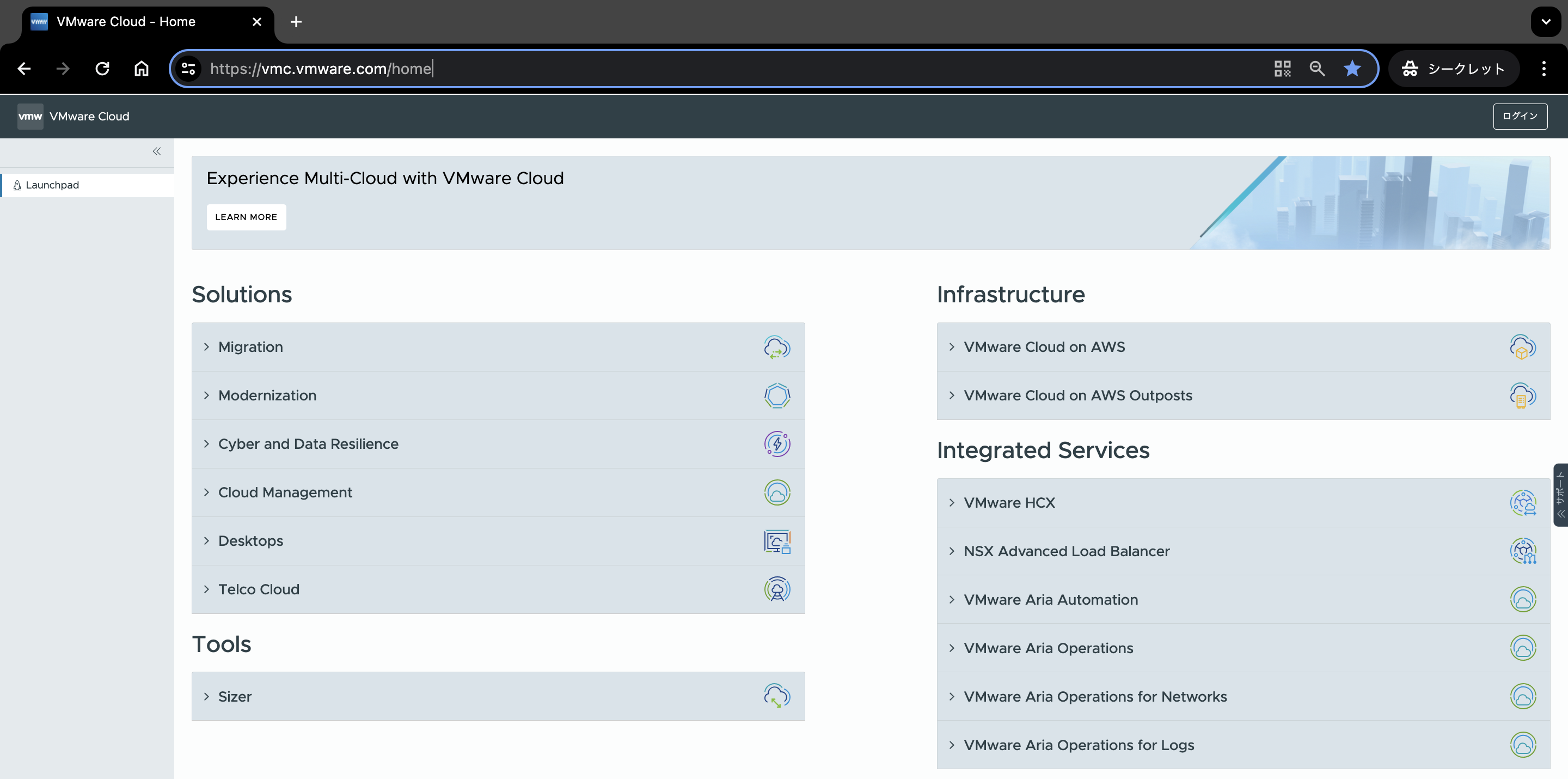Switch to VMware Cloud - Home tab

[126, 22]
